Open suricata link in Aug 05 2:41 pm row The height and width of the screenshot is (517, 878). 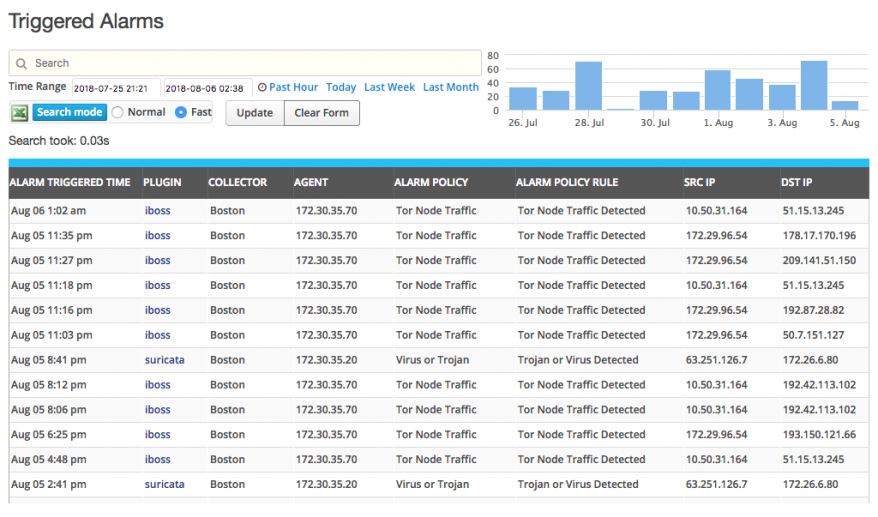165,484
